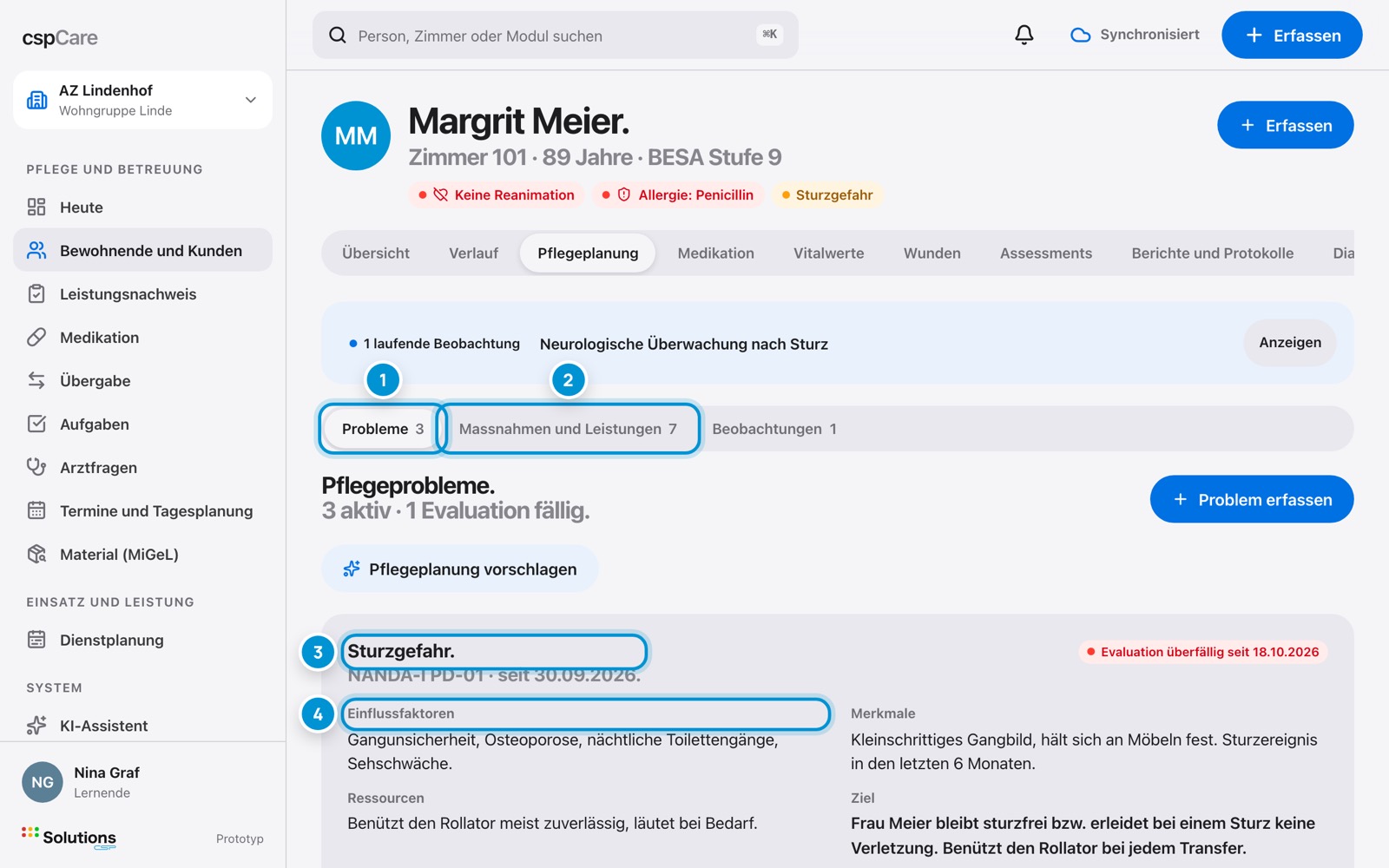Click the orange Sturzgefahr badge
Image resolution: width=1389 pixels, height=868 pixels.
827,194
